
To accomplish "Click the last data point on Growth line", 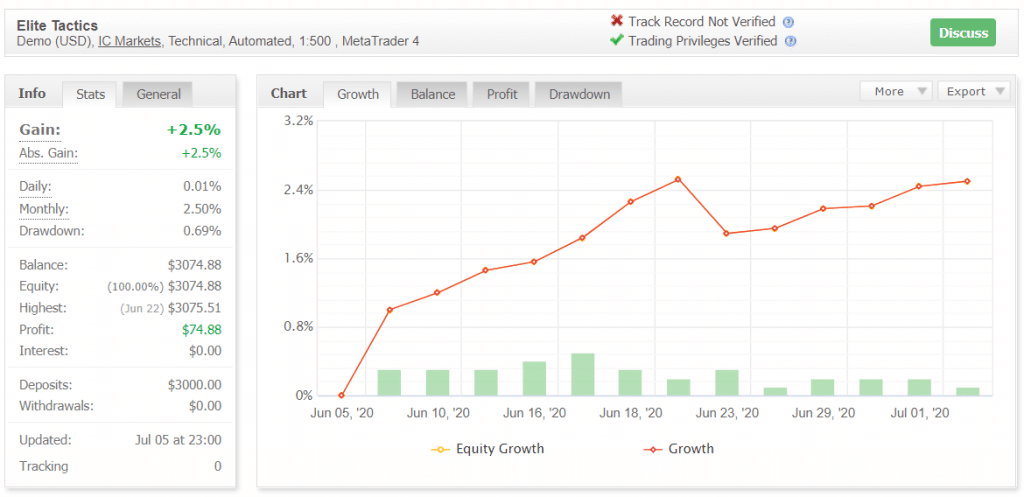I will click(x=967, y=181).
